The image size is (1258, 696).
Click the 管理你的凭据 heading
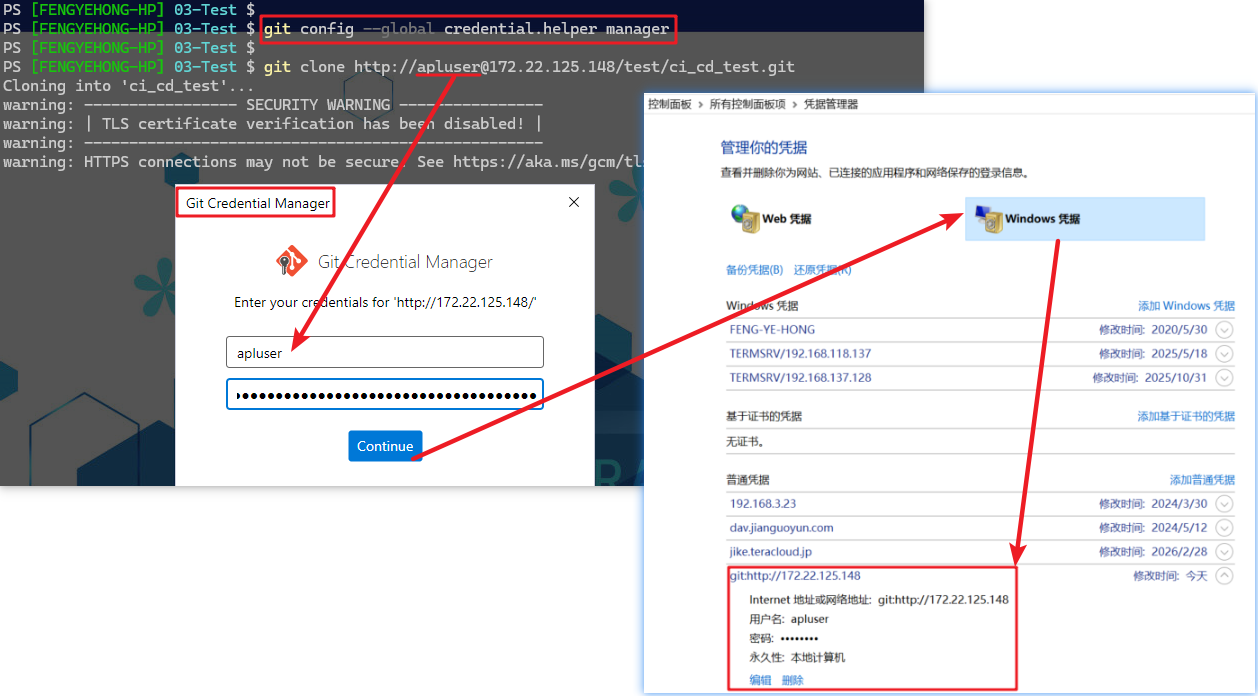click(764, 148)
